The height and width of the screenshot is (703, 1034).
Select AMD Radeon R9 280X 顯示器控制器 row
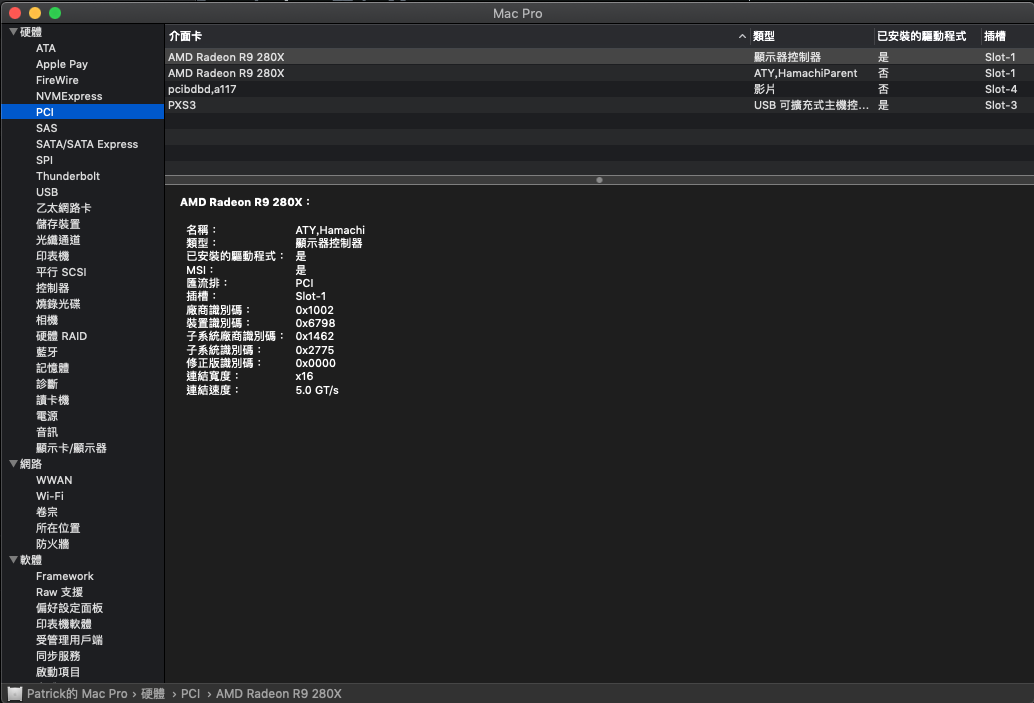[x=599, y=57]
